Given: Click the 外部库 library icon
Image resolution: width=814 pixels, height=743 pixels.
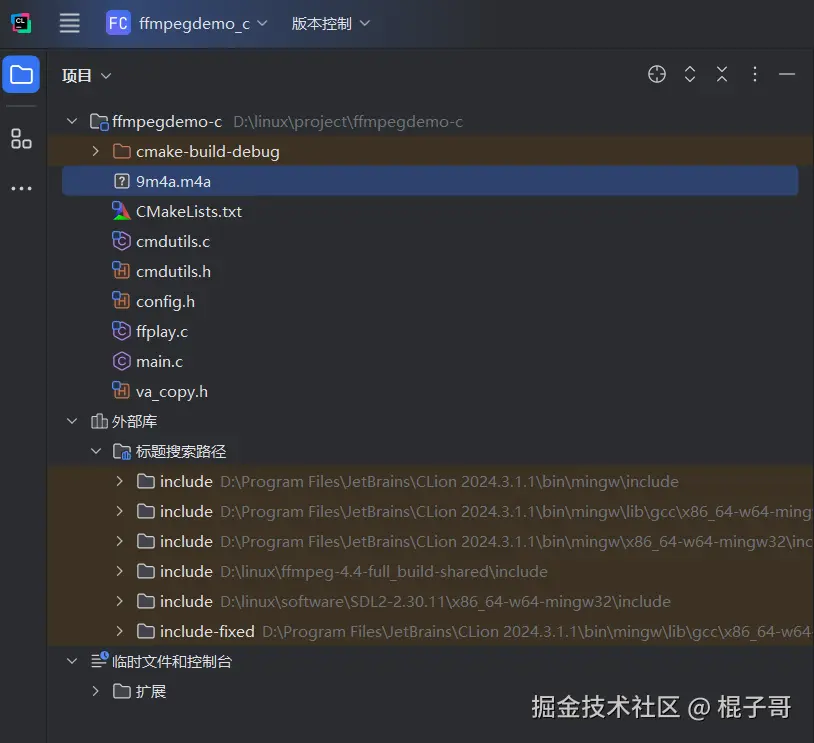Looking at the screenshot, I should point(99,421).
